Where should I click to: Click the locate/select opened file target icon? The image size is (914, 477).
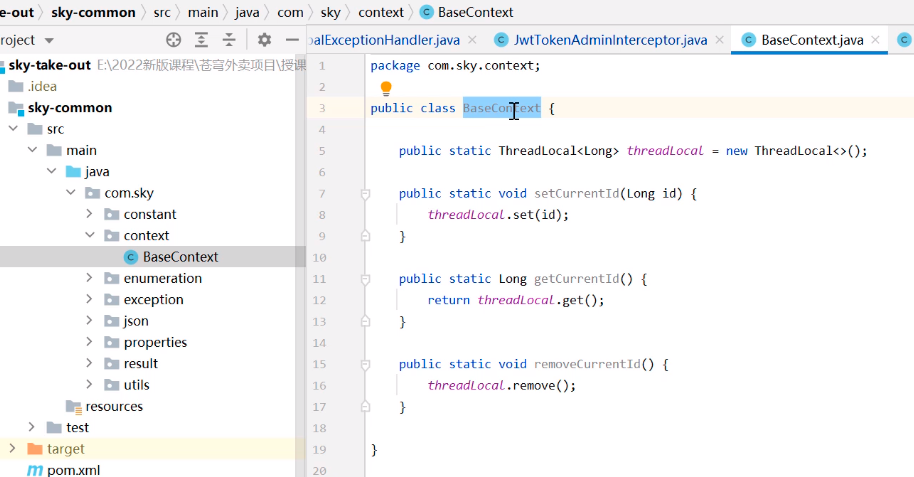[x=174, y=40]
